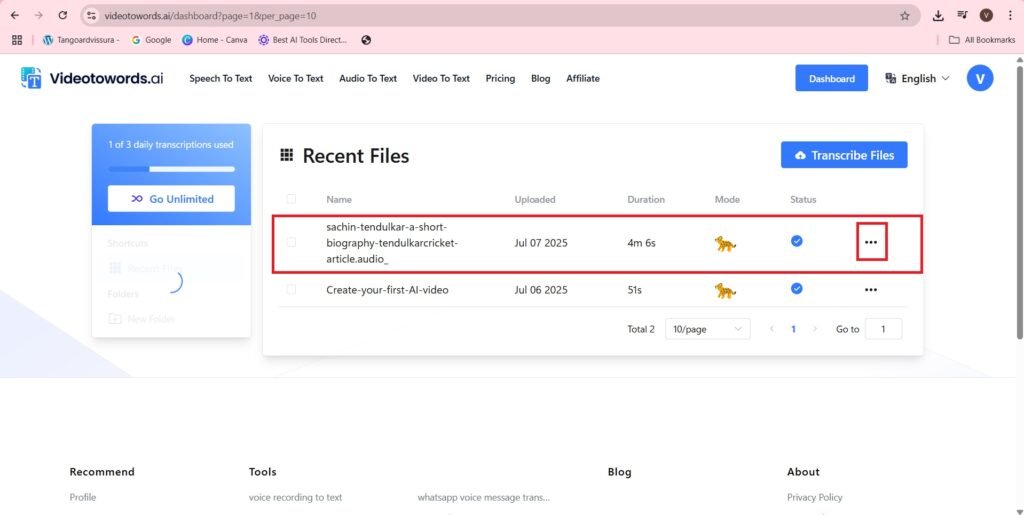1024x515 pixels.
Task: Click the next page arrow in pagination
Action: 814,329
